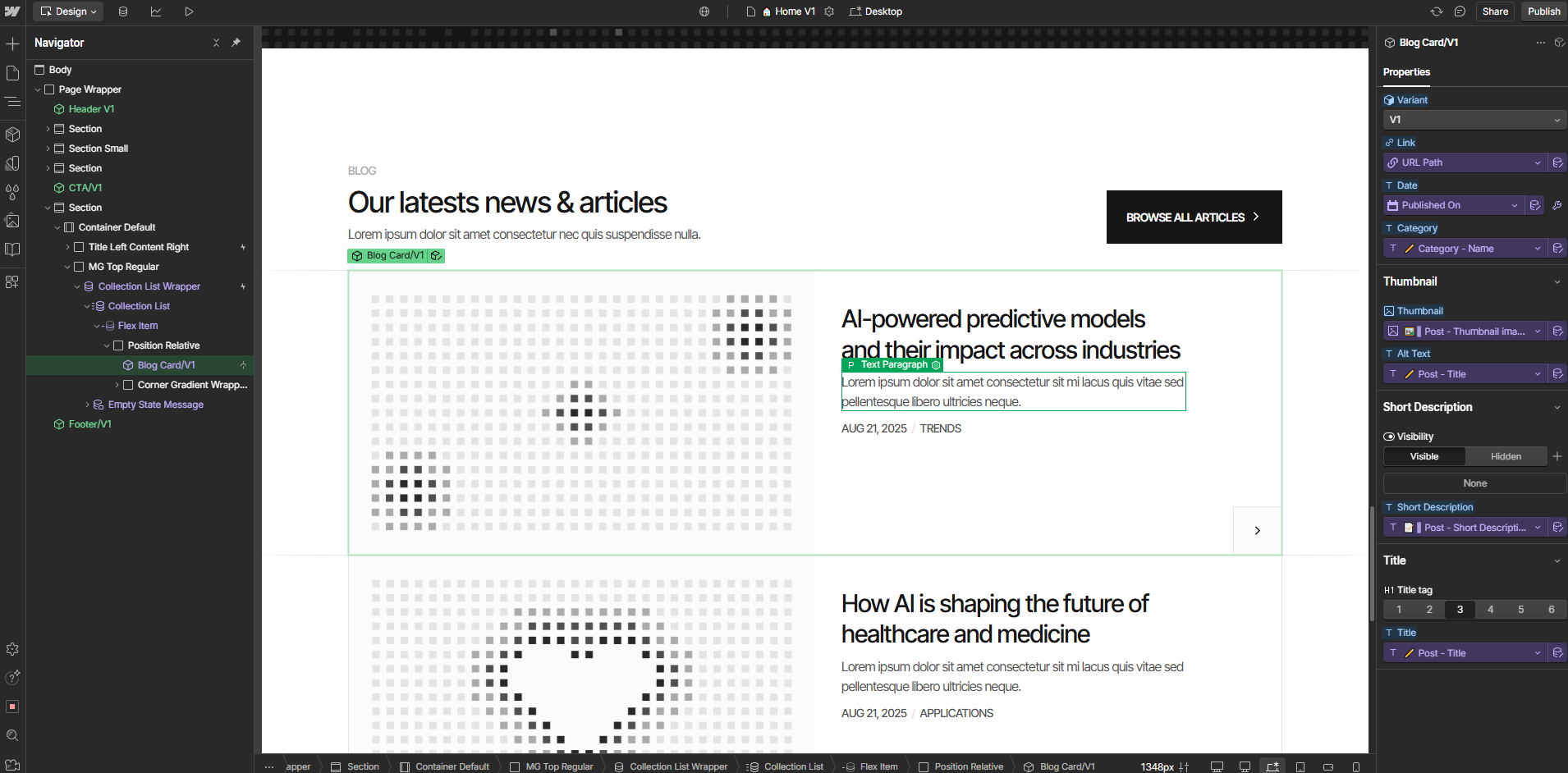Expand the Section Small tree item
Screen dimensions: 1568x773
click(49, 149)
